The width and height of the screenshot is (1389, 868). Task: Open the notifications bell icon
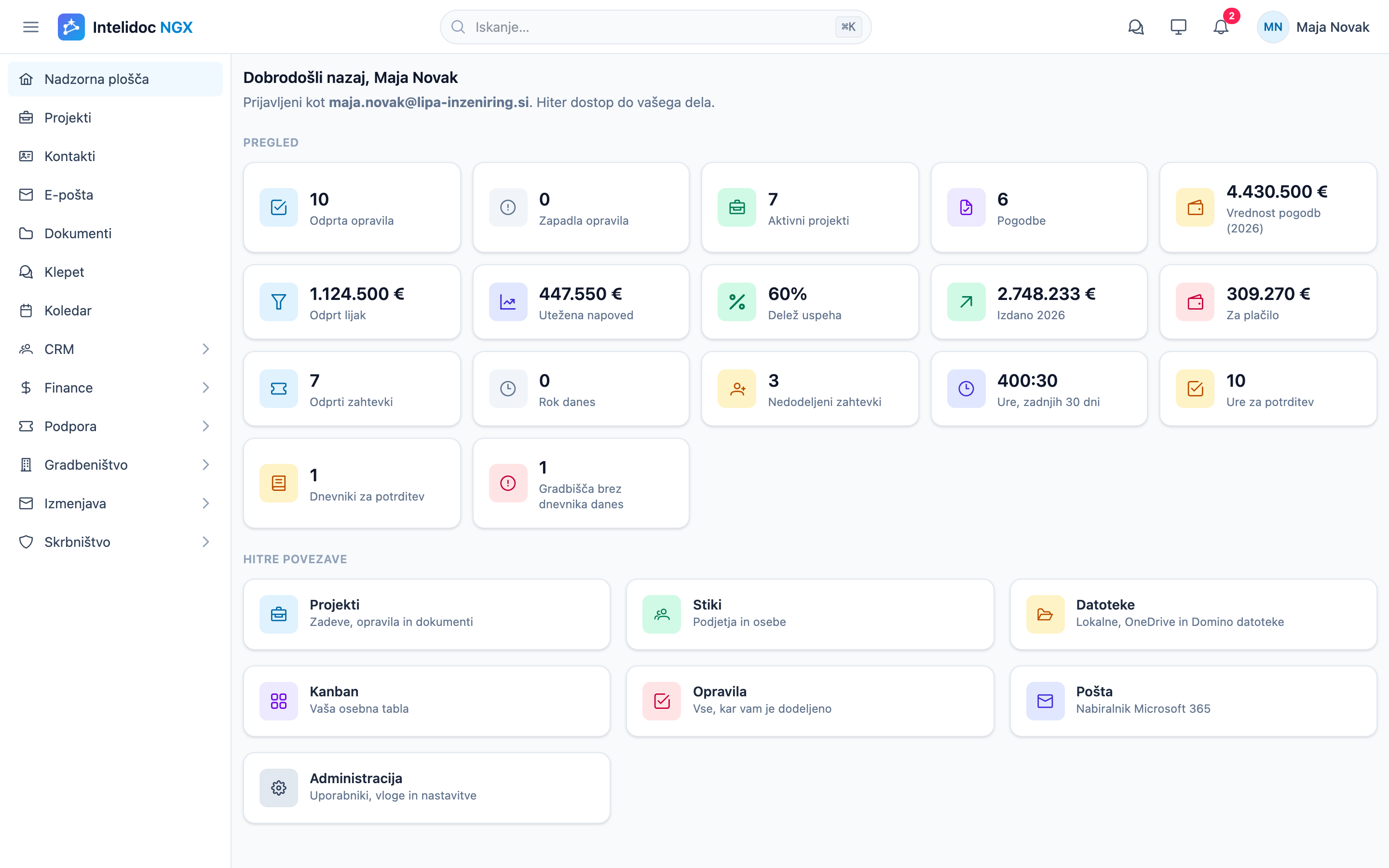1220,27
